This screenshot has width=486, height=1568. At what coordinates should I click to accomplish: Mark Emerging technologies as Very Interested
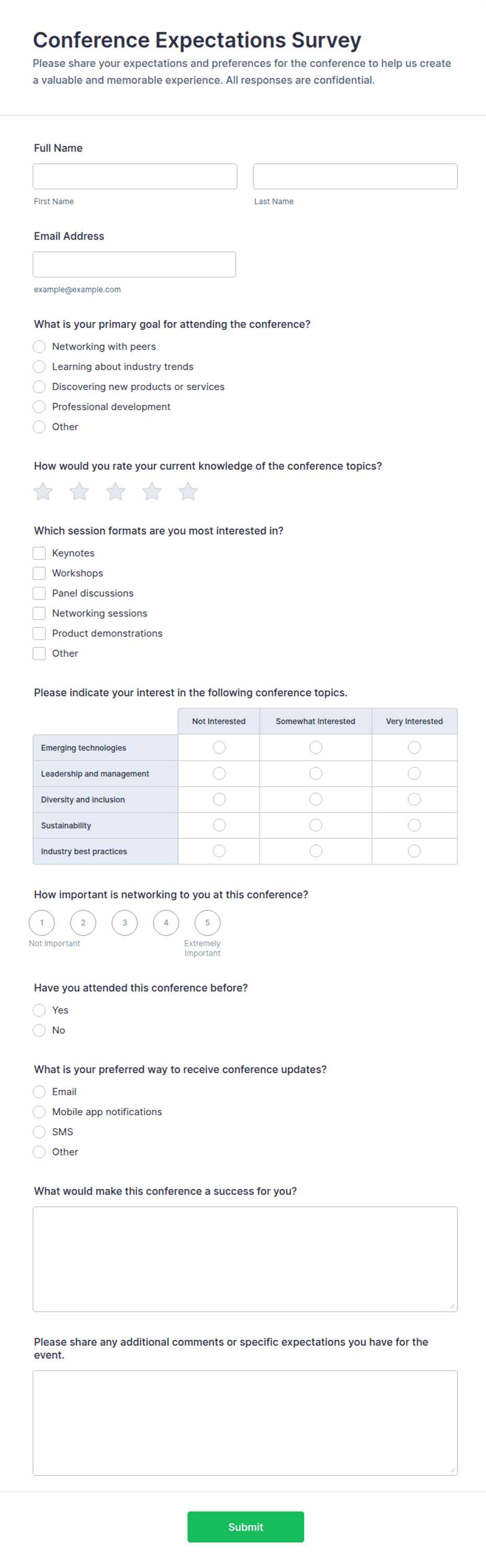tap(414, 748)
